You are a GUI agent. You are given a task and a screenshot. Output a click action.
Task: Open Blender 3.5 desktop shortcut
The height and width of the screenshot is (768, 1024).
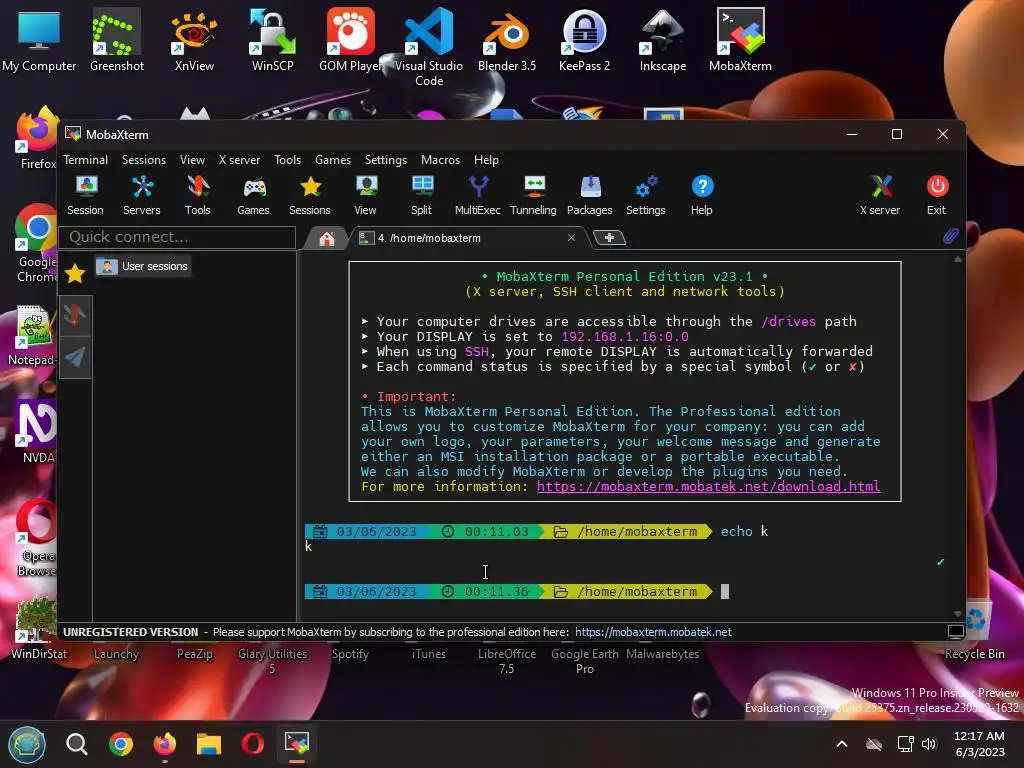tap(507, 39)
